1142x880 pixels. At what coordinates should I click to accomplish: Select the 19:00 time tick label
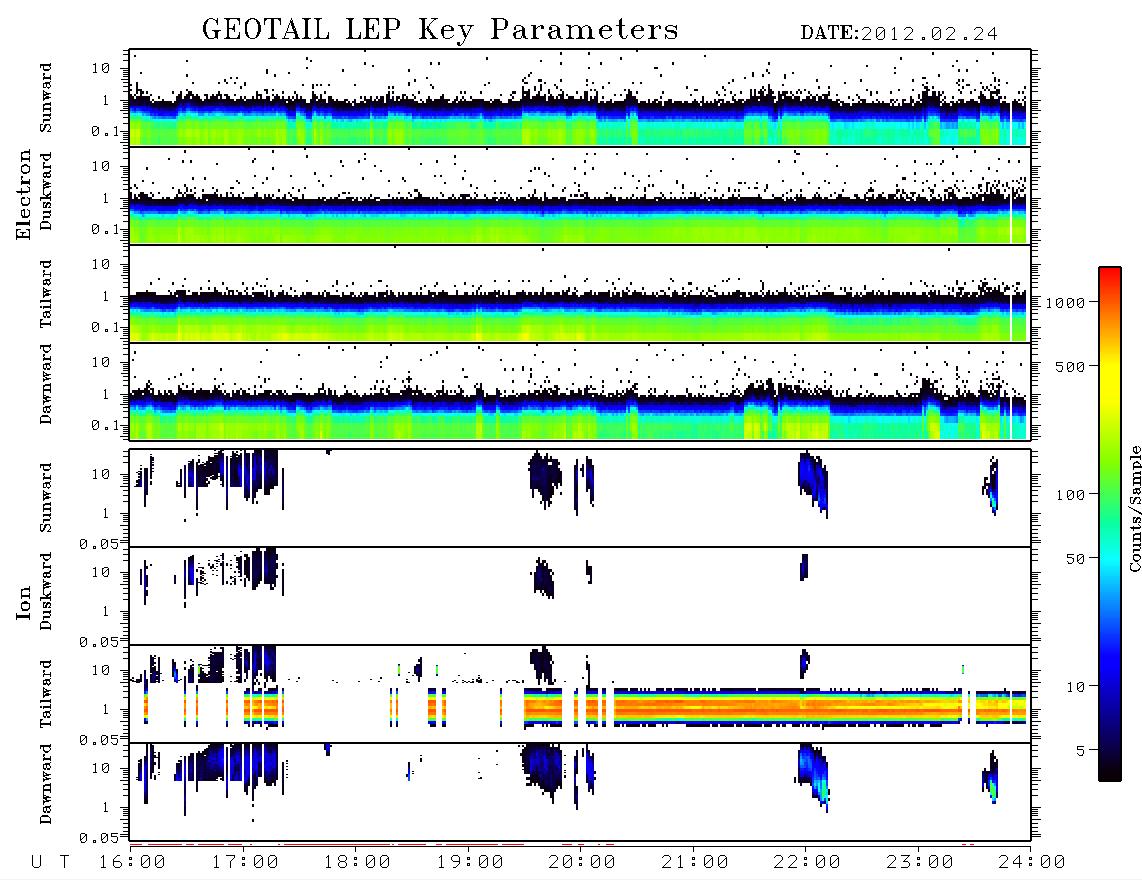coord(470,862)
